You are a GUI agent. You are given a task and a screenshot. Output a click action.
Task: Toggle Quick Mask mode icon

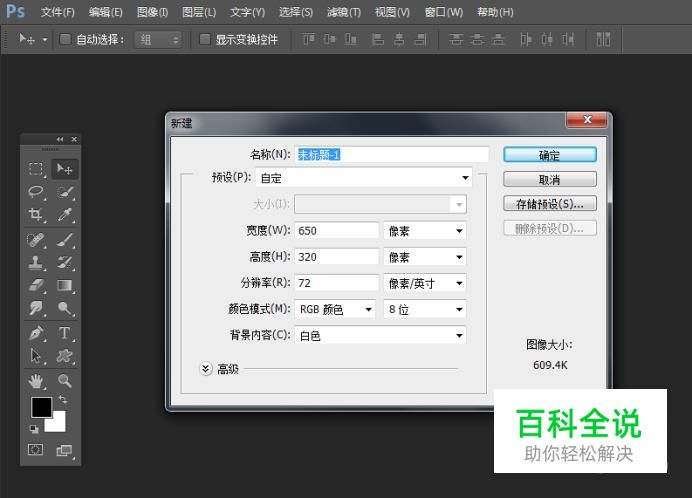36,450
